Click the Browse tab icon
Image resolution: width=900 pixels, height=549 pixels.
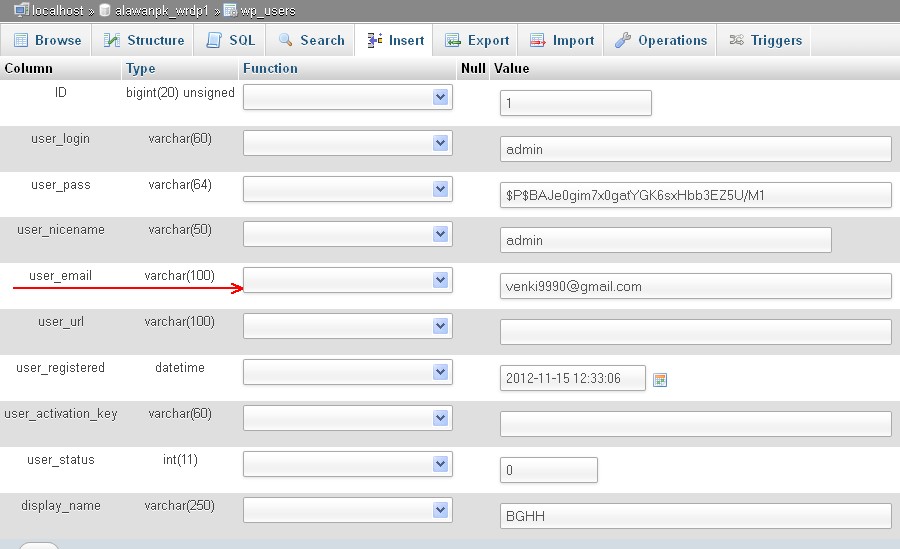click(21, 40)
